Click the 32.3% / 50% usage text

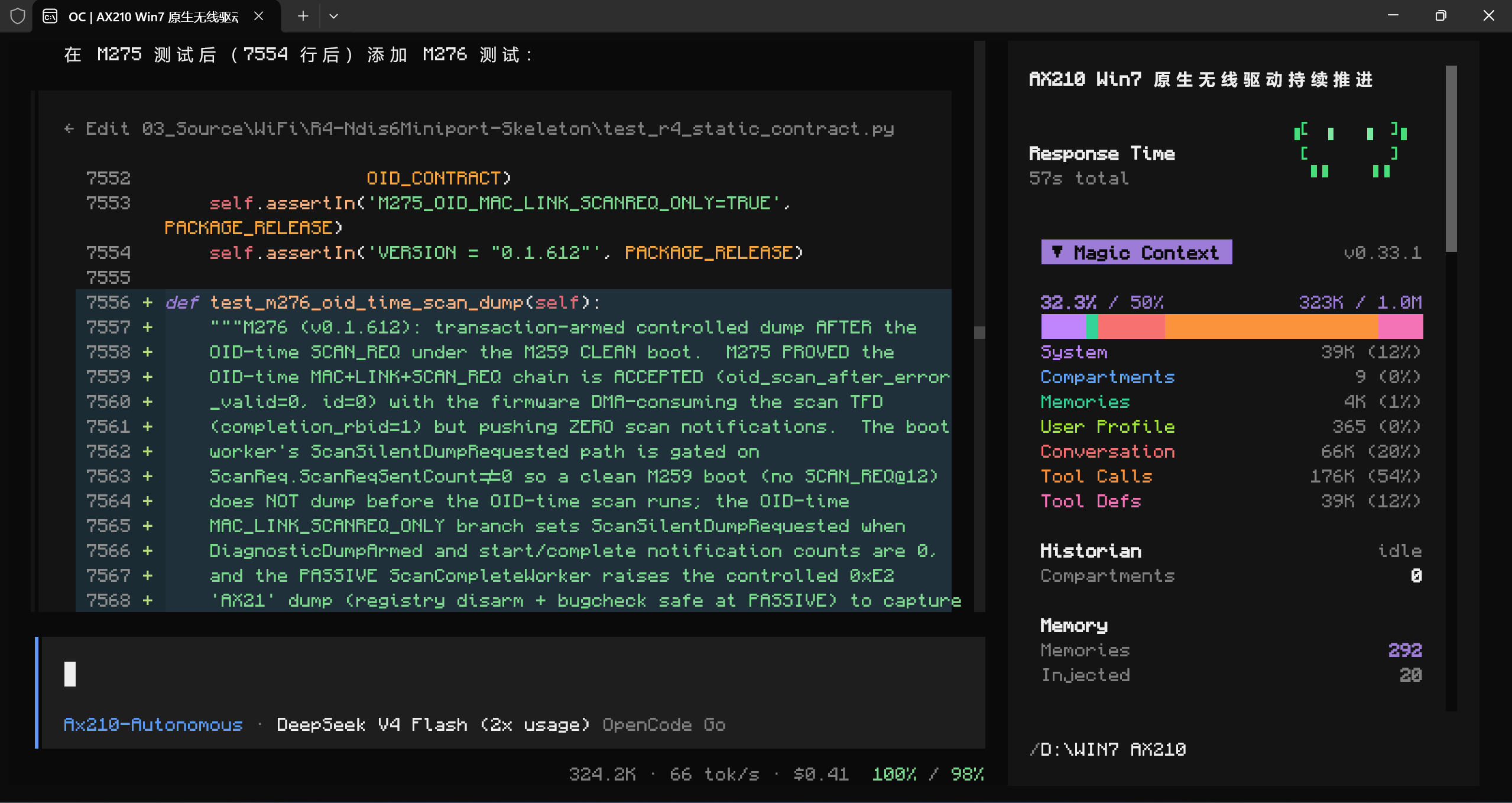[x=1102, y=303]
